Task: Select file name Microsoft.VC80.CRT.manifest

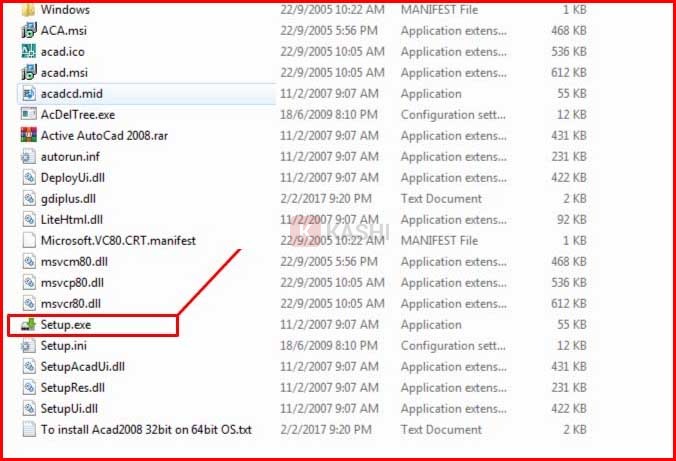Action: click(118, 241)
